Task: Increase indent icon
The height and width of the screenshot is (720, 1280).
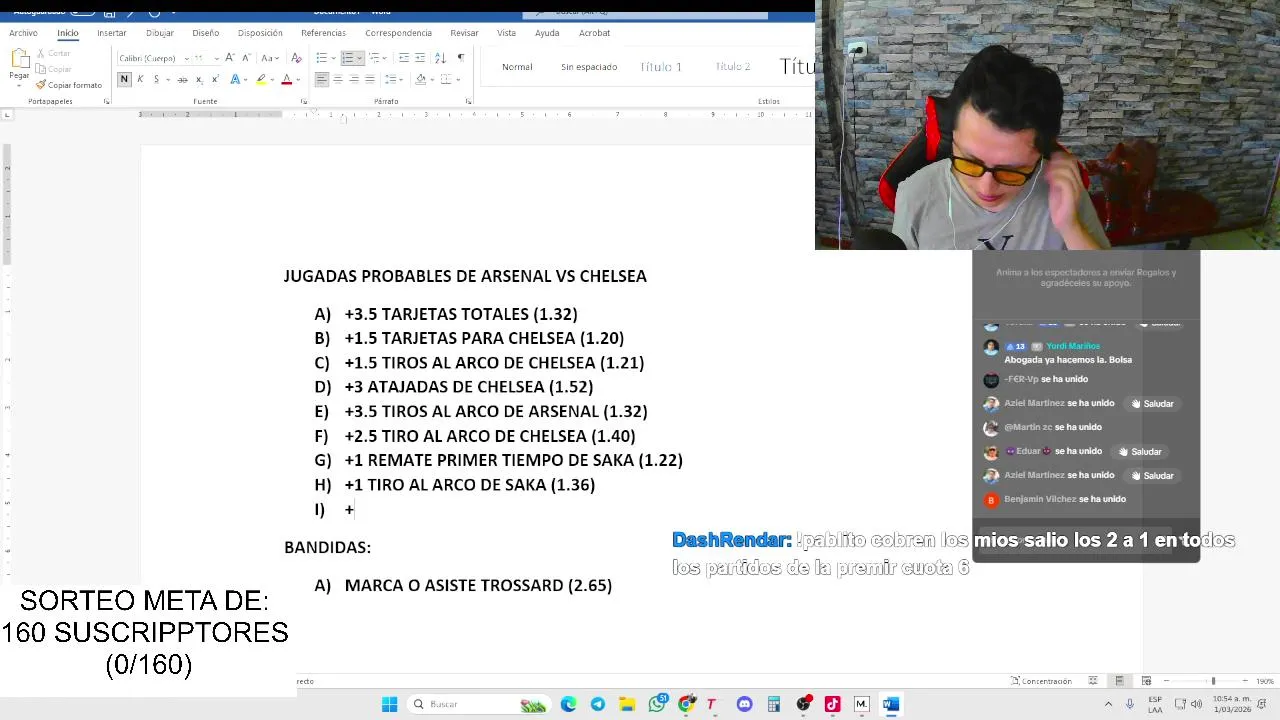Action: 420,57
